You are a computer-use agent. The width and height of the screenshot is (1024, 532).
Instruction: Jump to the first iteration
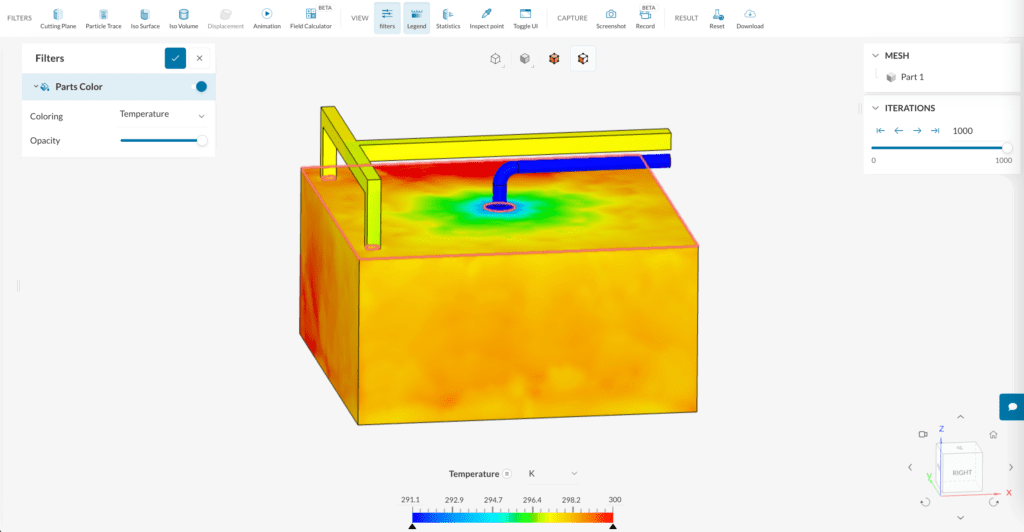[x=880, y=131]
